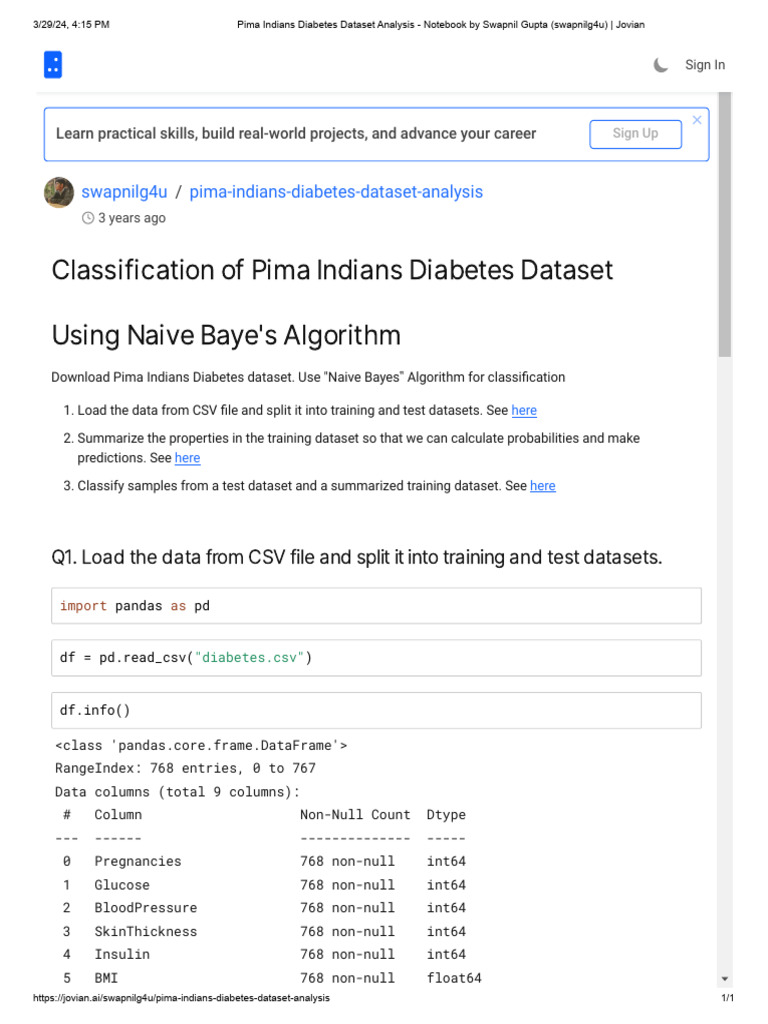Open the 'here' link for loading CSV data
The image size is (768, 1024).
[x=524, y=410]
